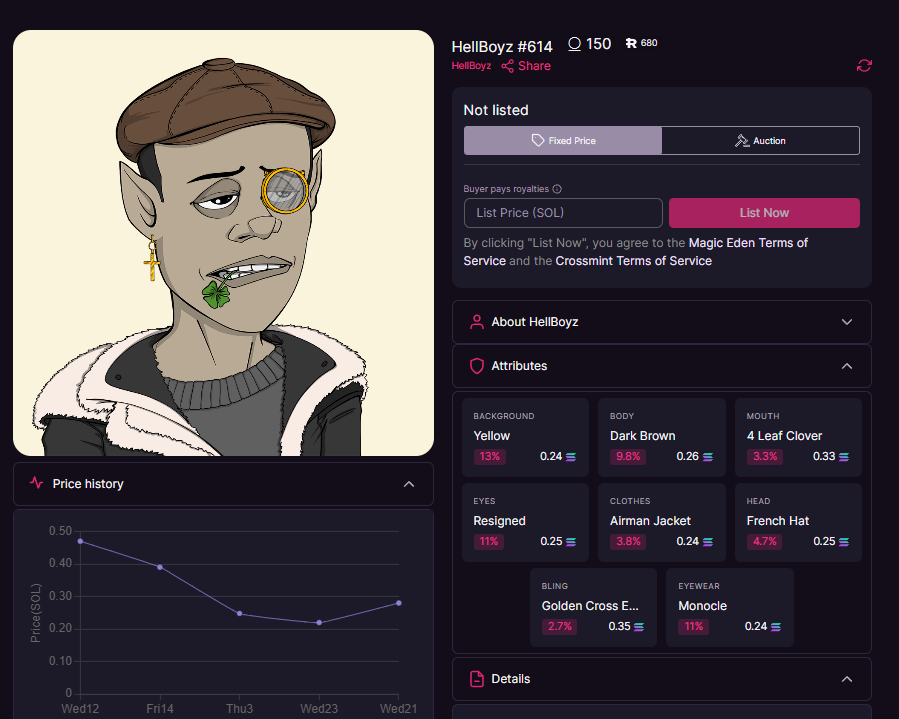899x719 pixels.
Task: Select the Fixed Price tab
Action: 563,140
